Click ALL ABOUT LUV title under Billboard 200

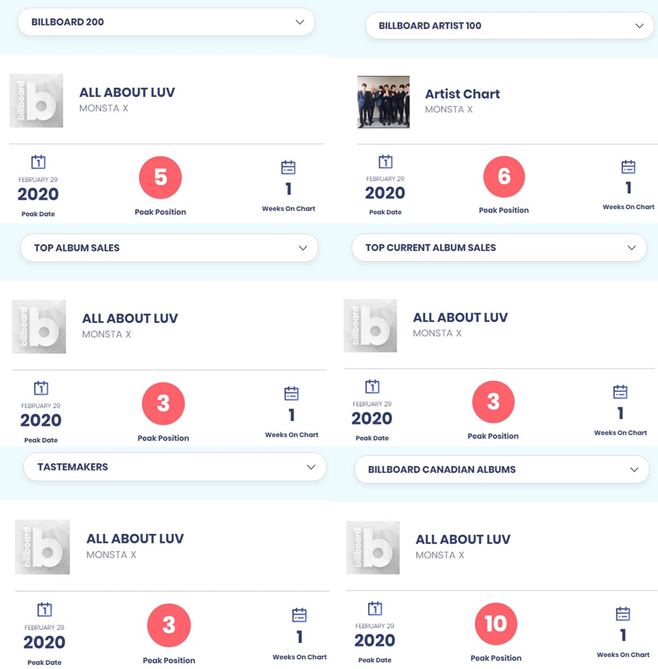127,93
